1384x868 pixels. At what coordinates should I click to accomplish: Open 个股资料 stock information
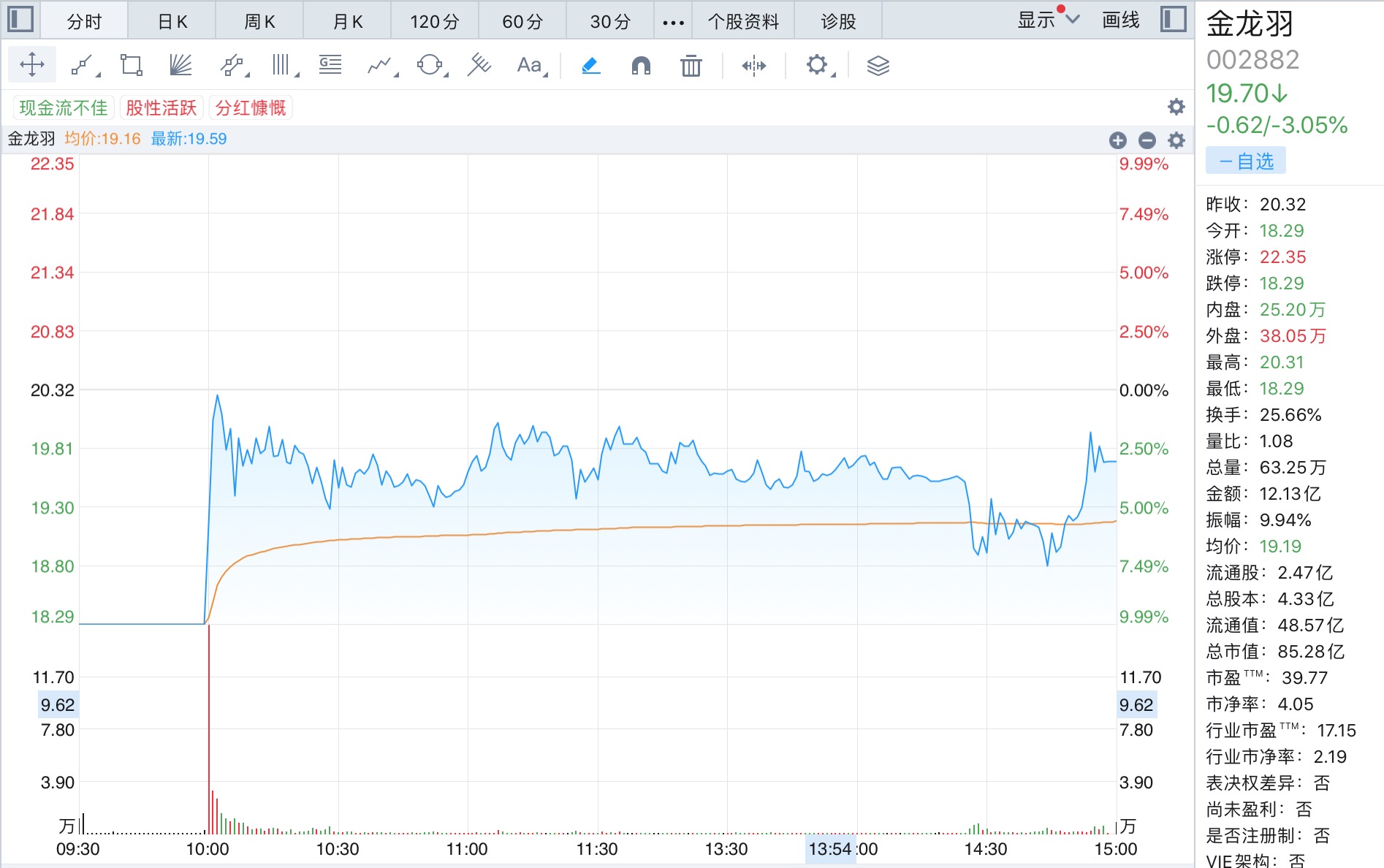coord(743,22)
